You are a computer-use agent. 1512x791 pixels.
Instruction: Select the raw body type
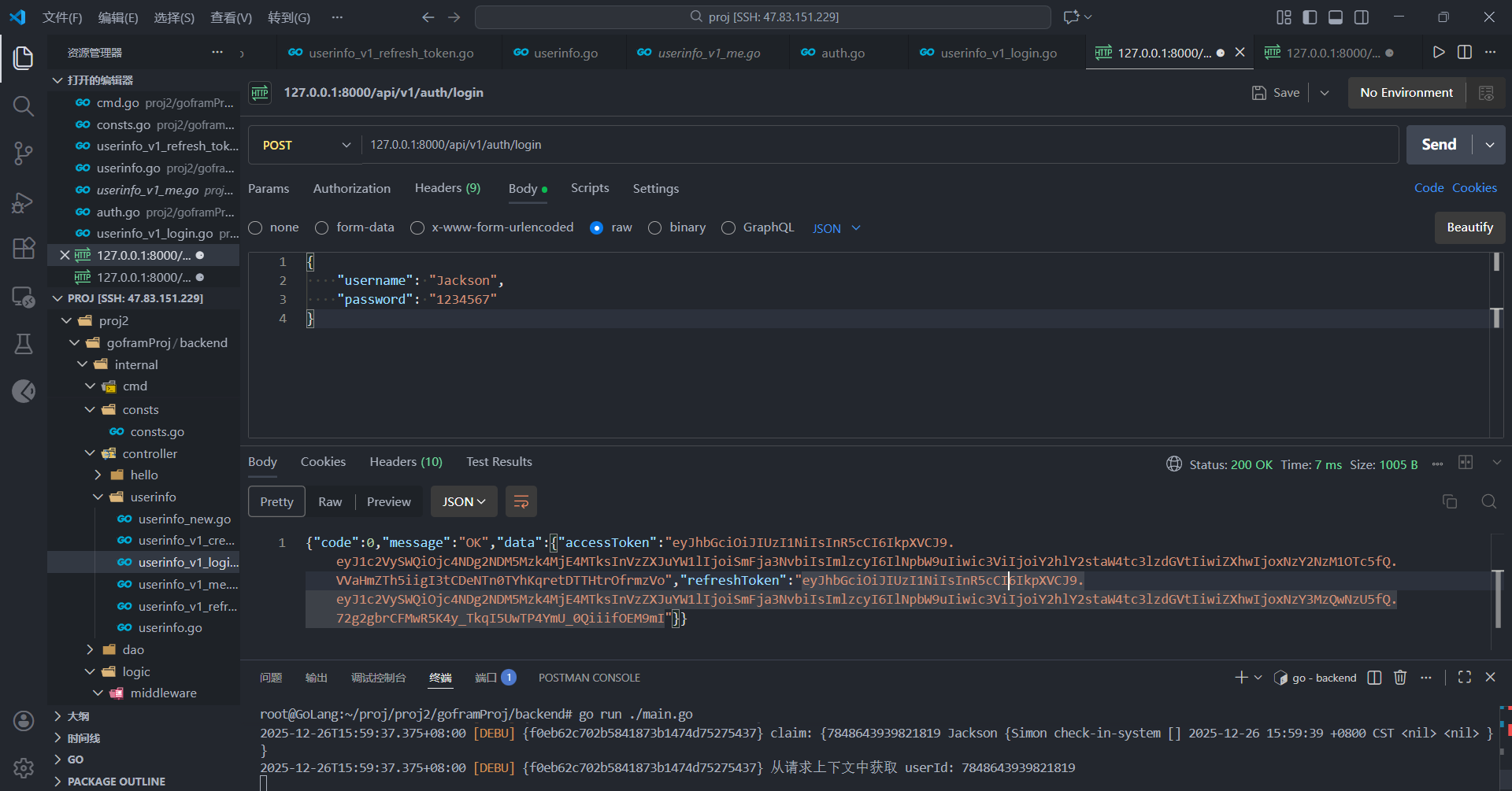[596, 228]
